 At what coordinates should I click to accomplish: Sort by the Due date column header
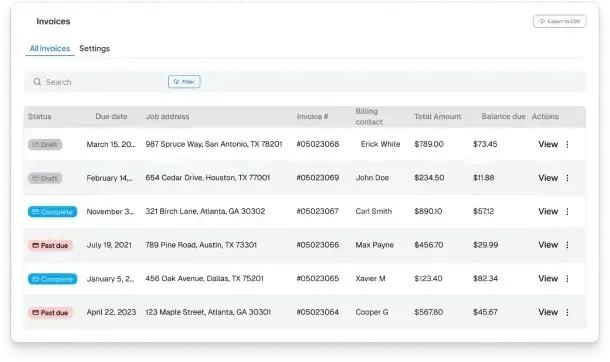click(x=111, y=116)
